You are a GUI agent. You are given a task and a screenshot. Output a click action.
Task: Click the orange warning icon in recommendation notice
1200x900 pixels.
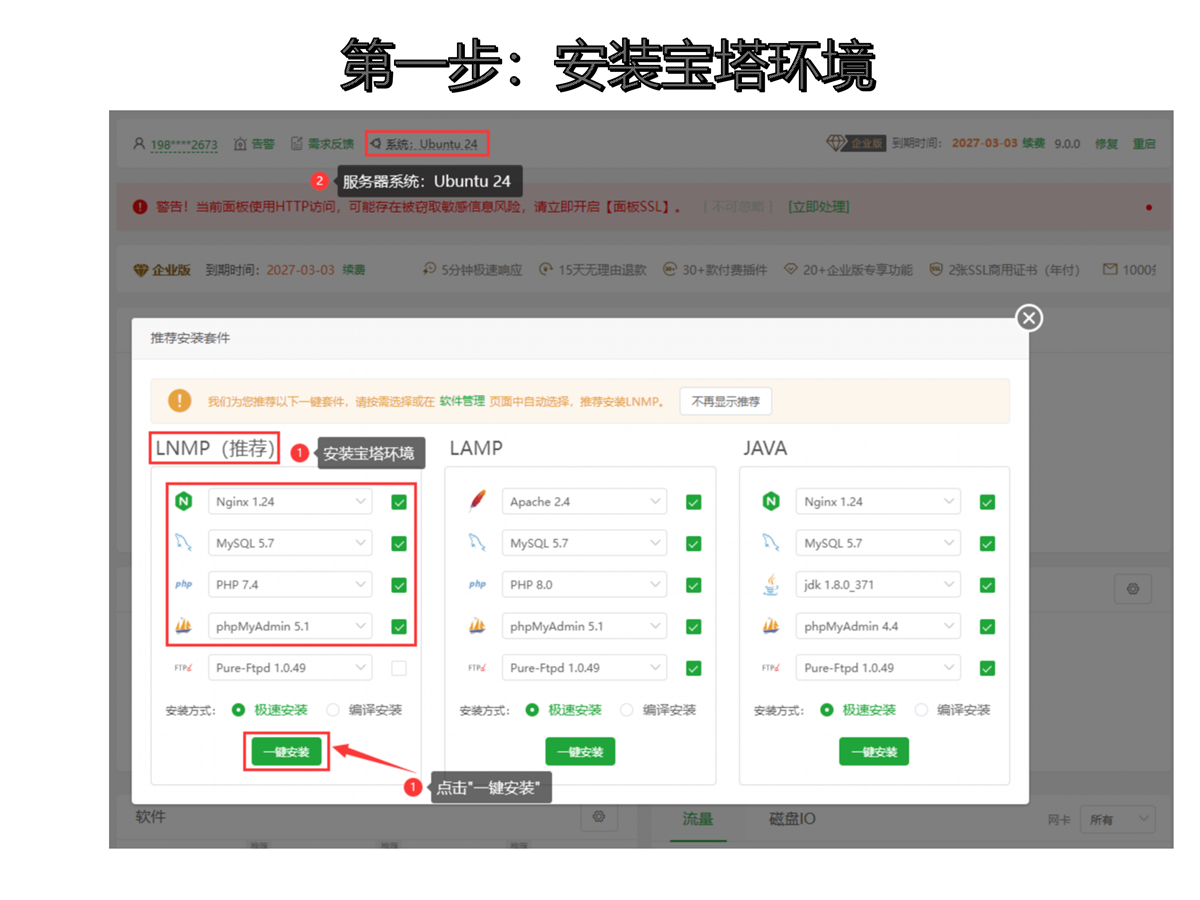click(179, 401)
